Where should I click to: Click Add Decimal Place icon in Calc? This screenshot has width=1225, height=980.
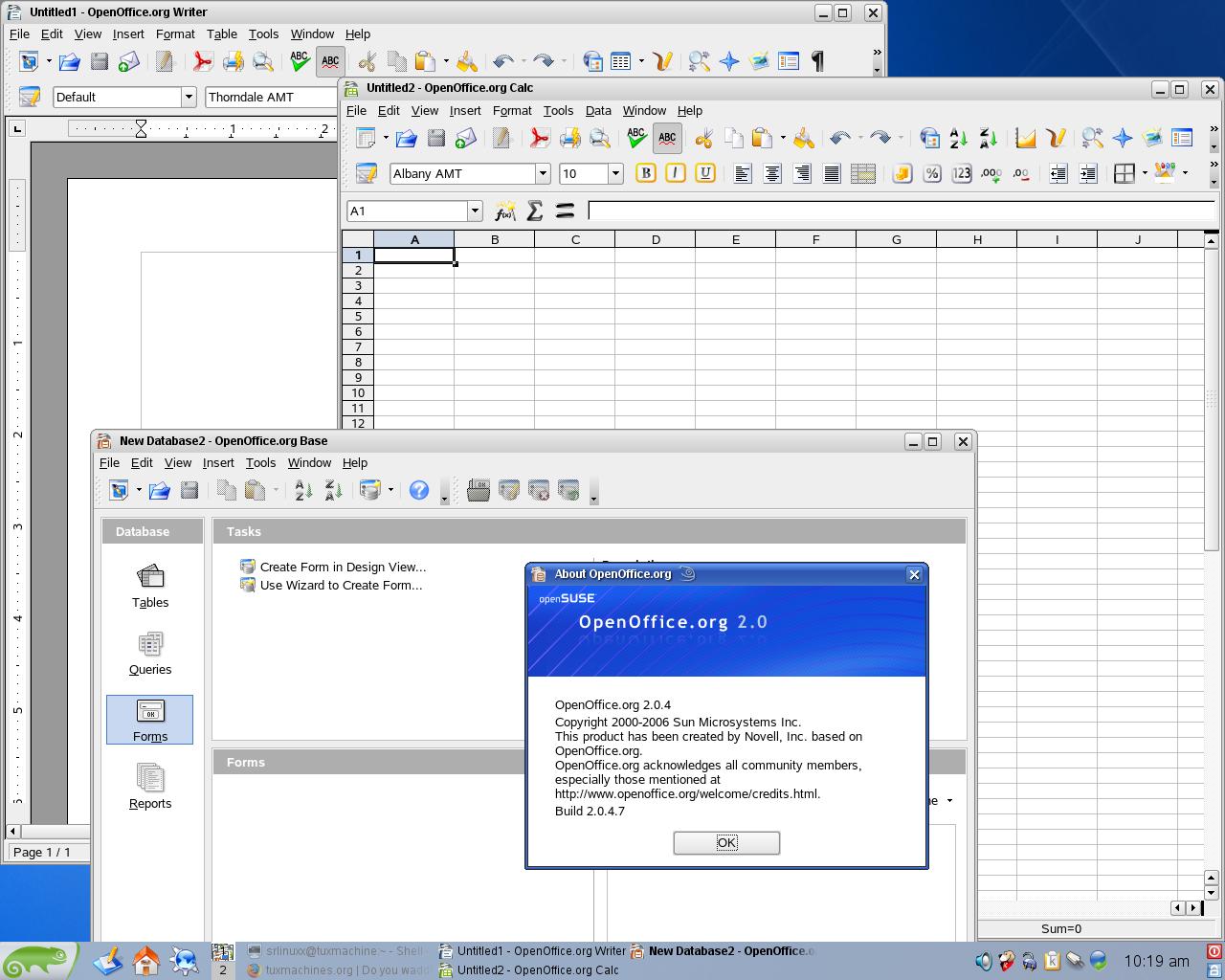pyautogui.click(x=991, y=173)
